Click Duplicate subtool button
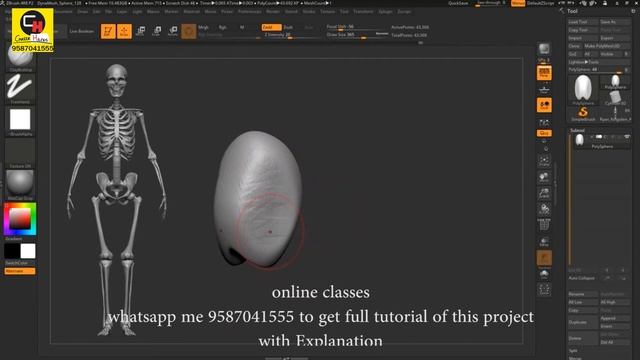This screenshot has width=640, height=360. 583,322
